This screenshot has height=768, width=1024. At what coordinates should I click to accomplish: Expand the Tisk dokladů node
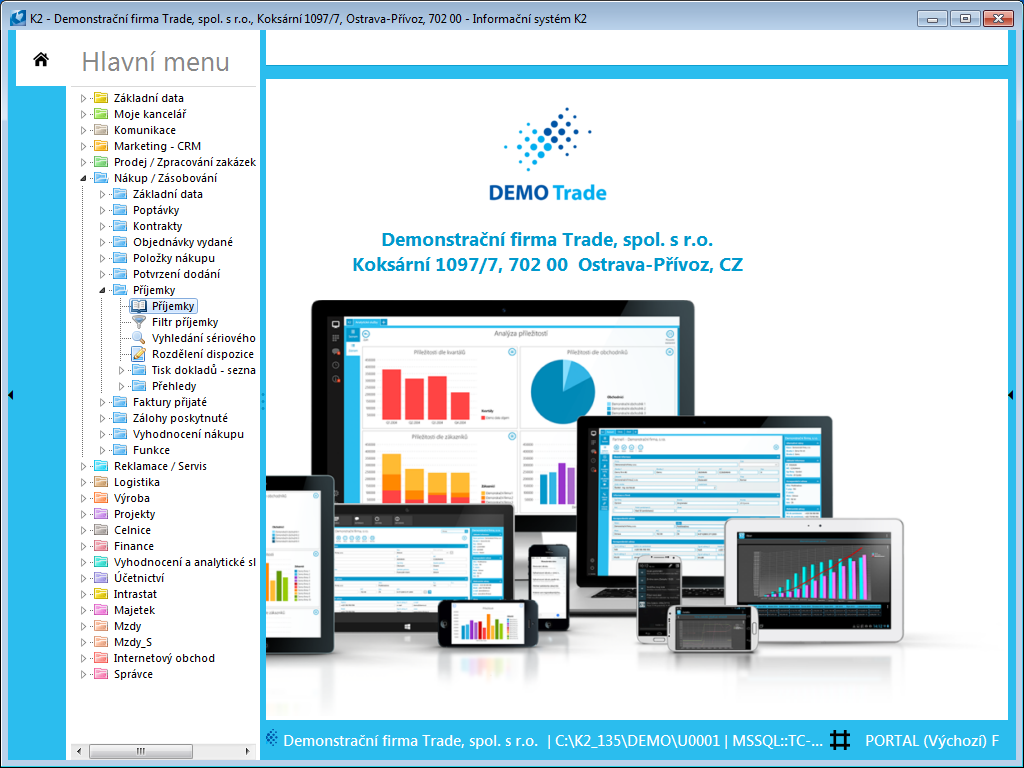[121, 370]
